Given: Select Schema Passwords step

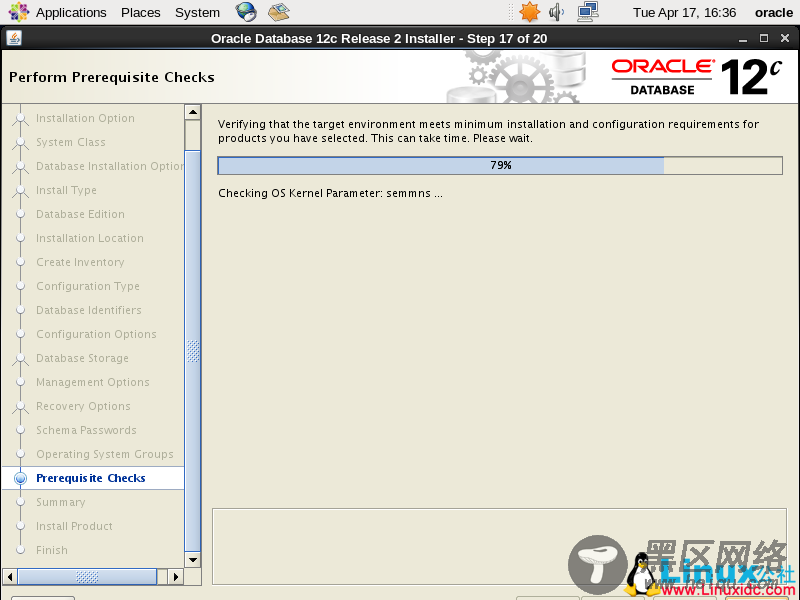Looking at the screenshot, I should click(x=86, y=430).
